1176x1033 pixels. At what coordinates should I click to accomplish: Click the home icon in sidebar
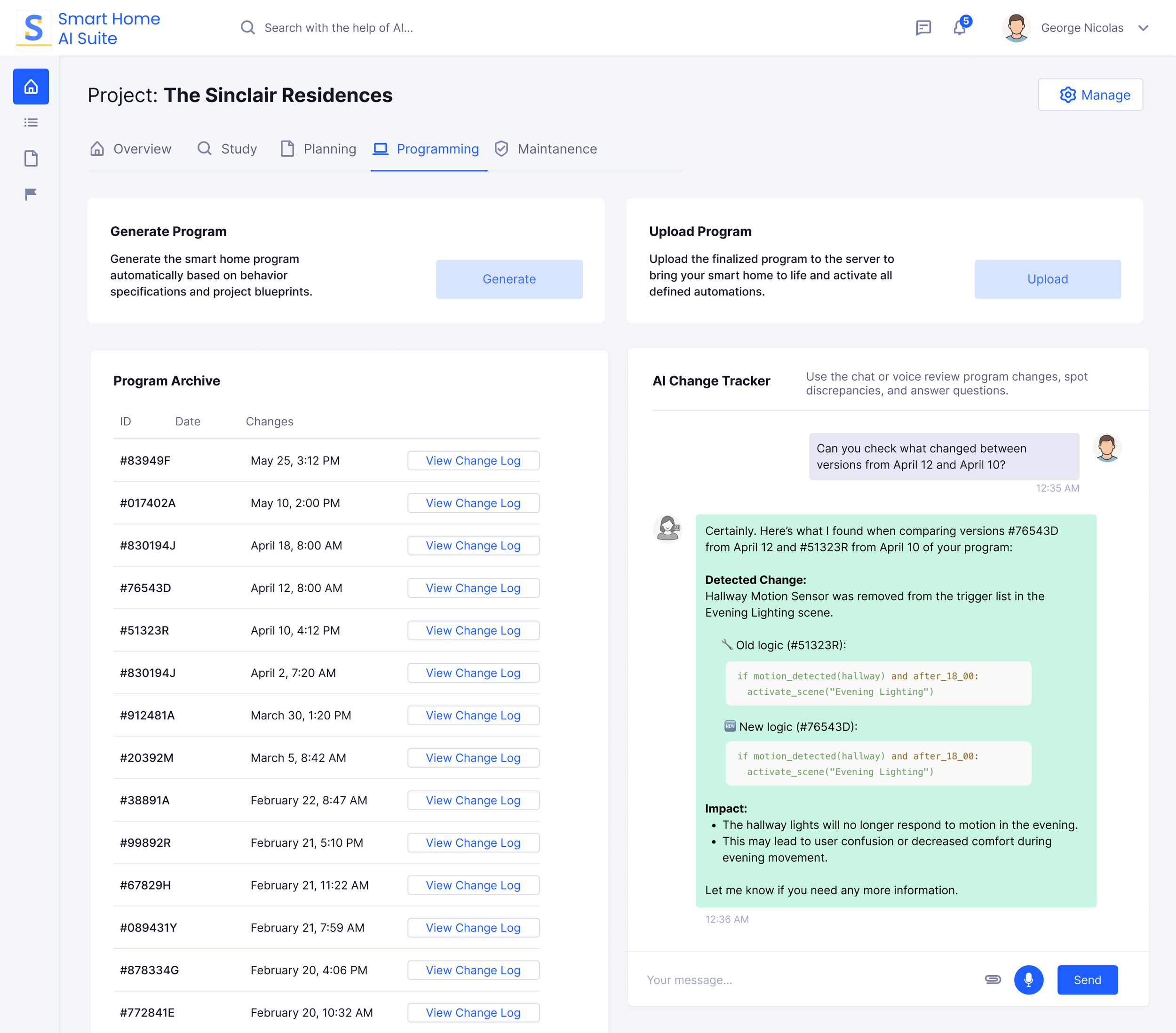[31, 87]
